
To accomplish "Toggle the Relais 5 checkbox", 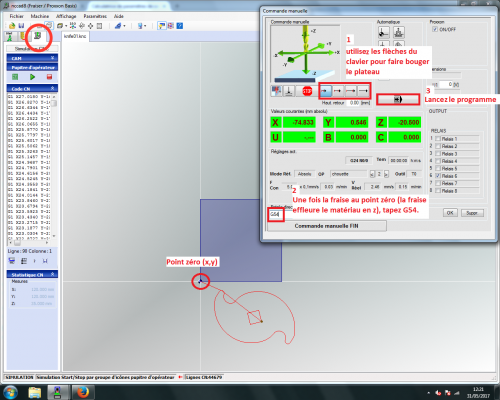I will [438, 168].
